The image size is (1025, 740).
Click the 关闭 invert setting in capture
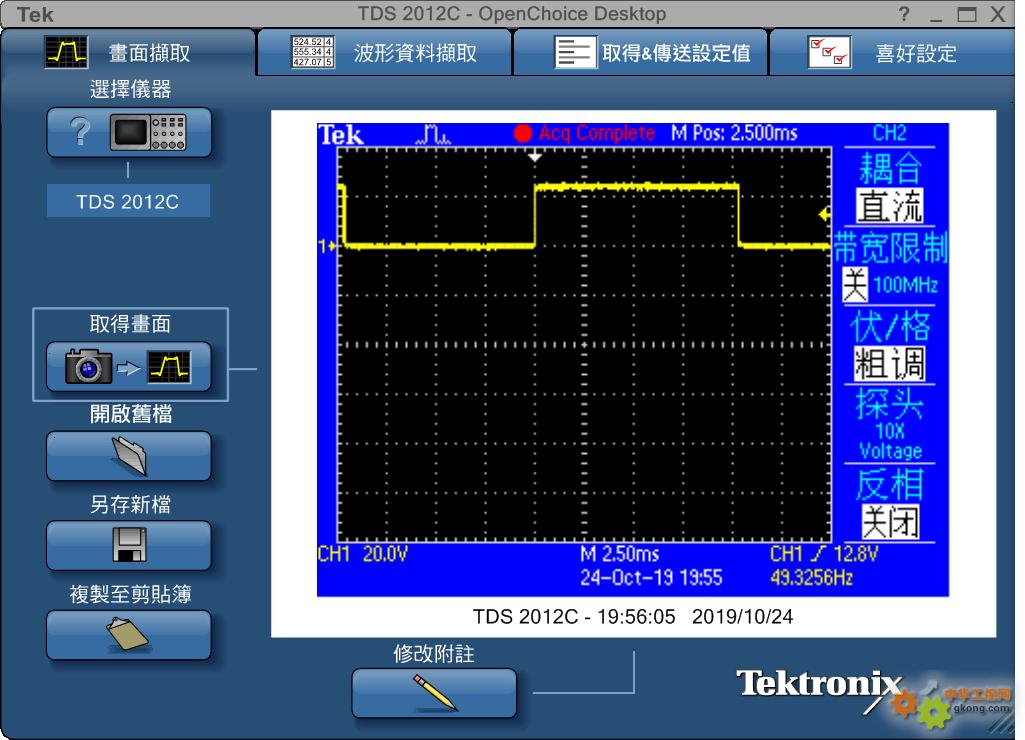[x=890, y=522]
